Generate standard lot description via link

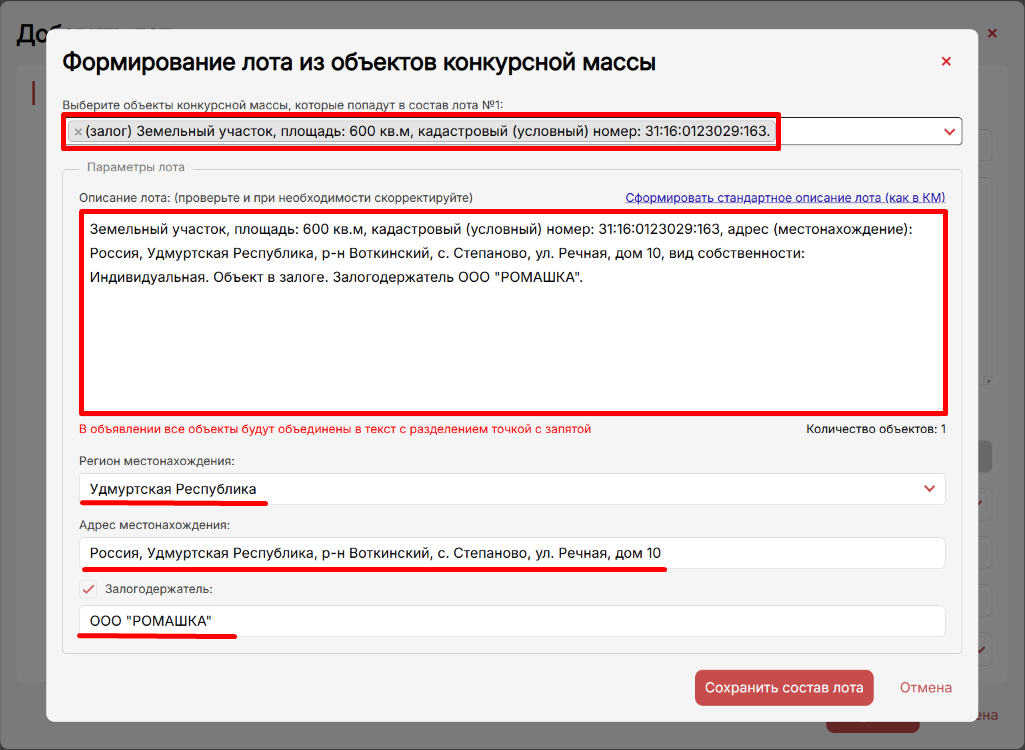point(785,198)
